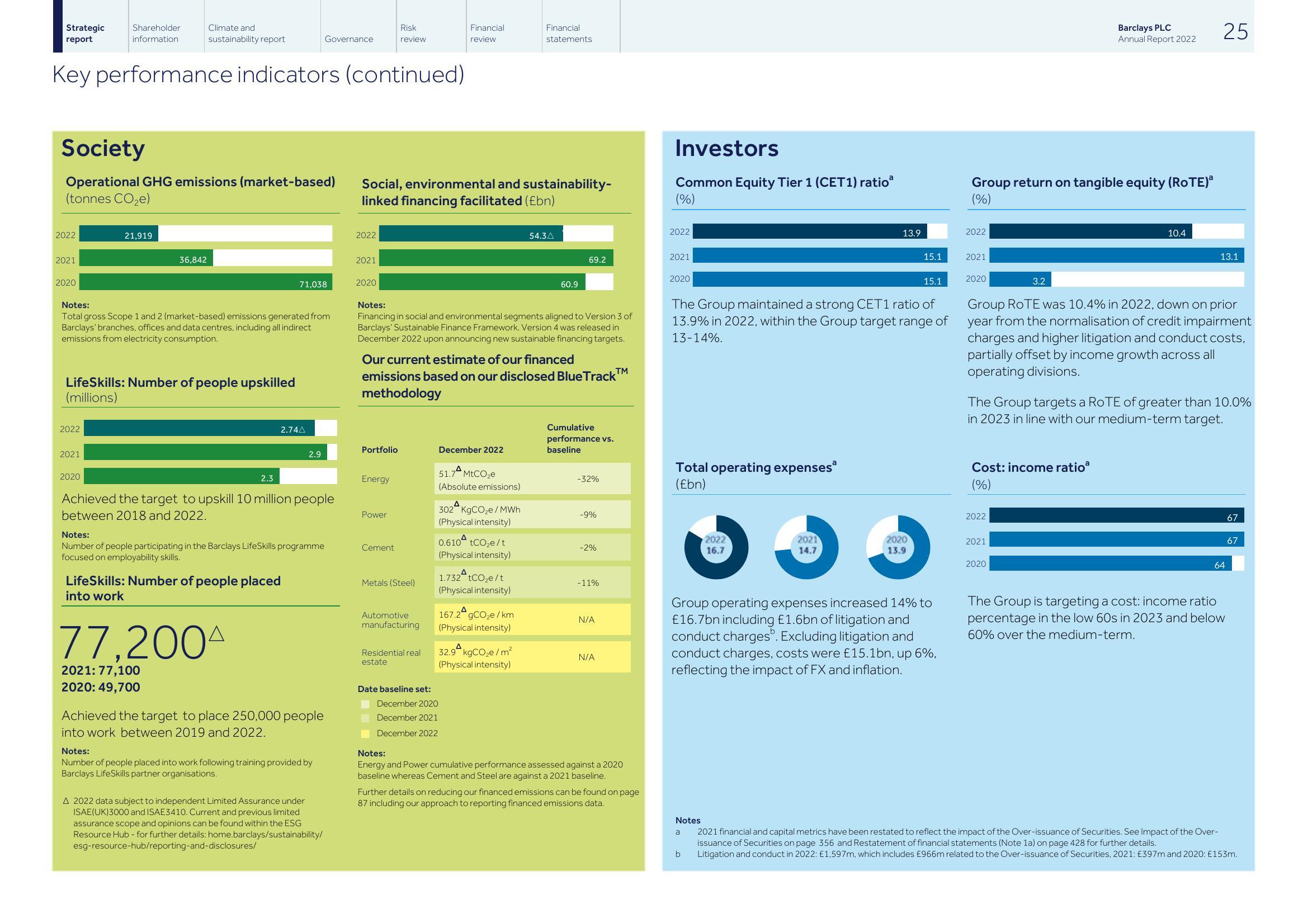Click the 21,919 GHG emissions bar
This screenshot has height=924, width=1308.
click(x=119, y=234)
